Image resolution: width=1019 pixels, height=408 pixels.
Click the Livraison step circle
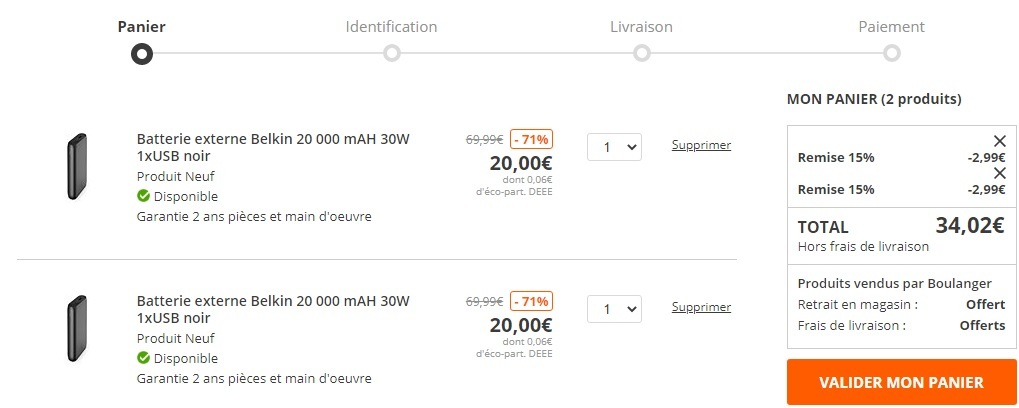[x=641, y=53]
